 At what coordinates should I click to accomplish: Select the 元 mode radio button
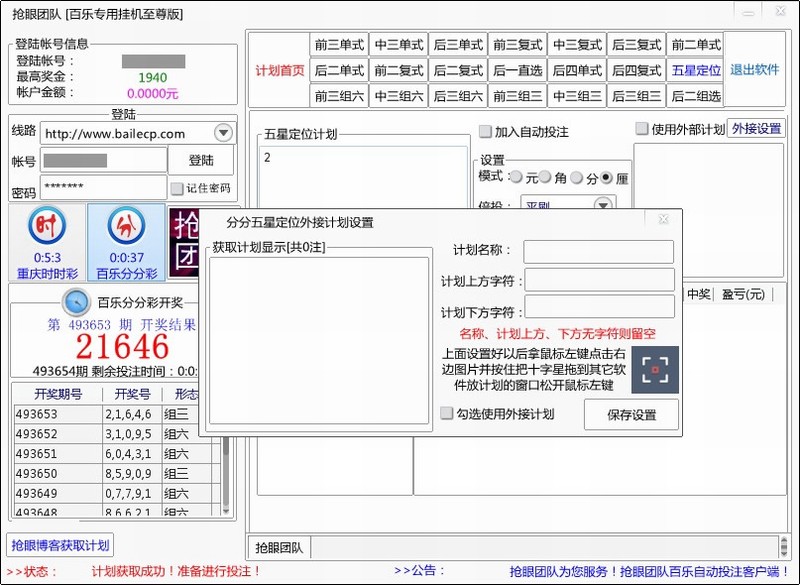pos(516,177)
